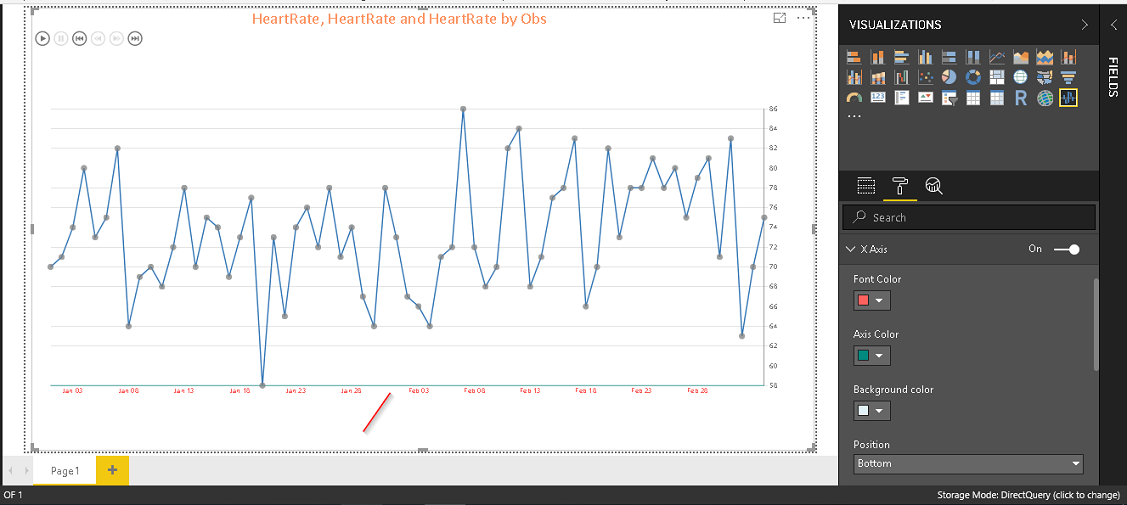The width and height of the screenshot is (1127, 505).
Task: Choose the funnel chart visual
Action: pos(1068,77)
